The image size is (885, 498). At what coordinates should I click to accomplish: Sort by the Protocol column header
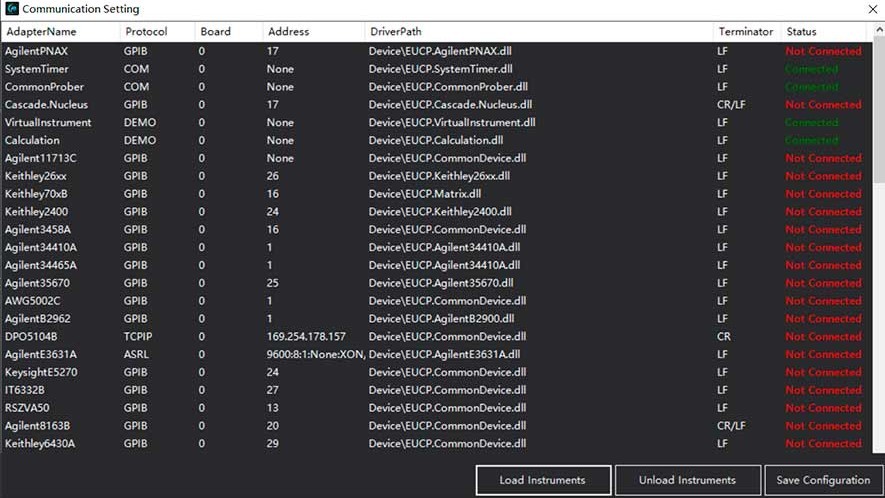157,32
